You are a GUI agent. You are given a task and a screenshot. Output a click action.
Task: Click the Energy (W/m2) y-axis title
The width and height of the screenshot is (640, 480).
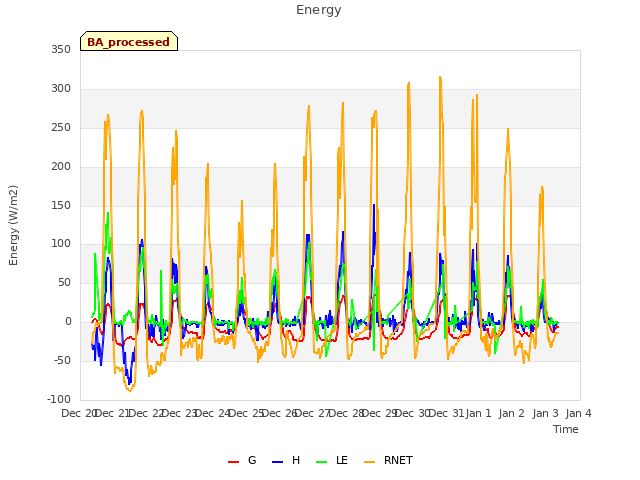(13, 225)
